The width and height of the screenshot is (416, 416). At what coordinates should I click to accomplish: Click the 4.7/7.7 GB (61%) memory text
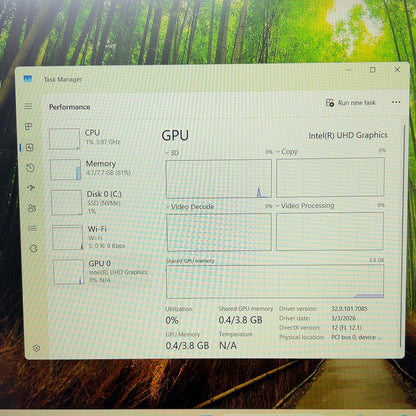click(108, 173)
